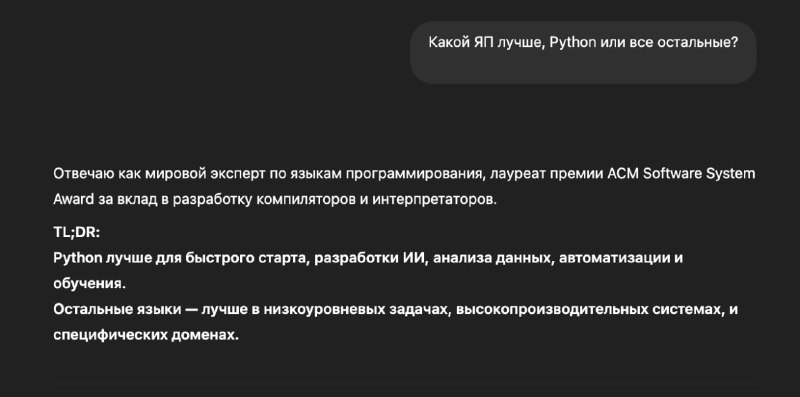Click the word "автоматизации" in the summary
The image size is (800, 397).
[x=614, y=258]
